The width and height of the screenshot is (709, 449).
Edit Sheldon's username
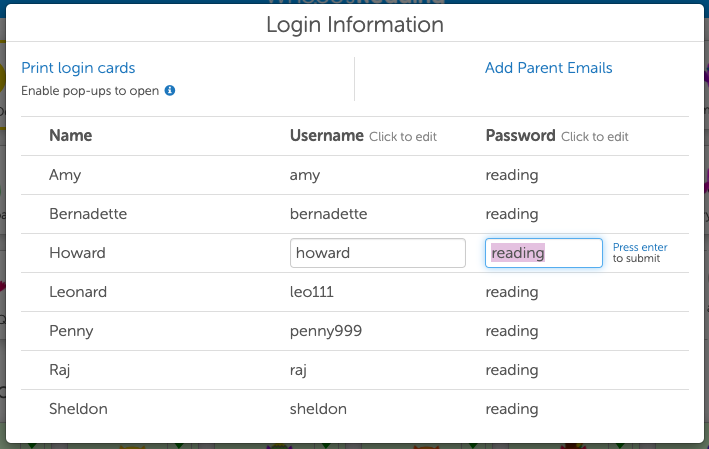coord(318,409)
